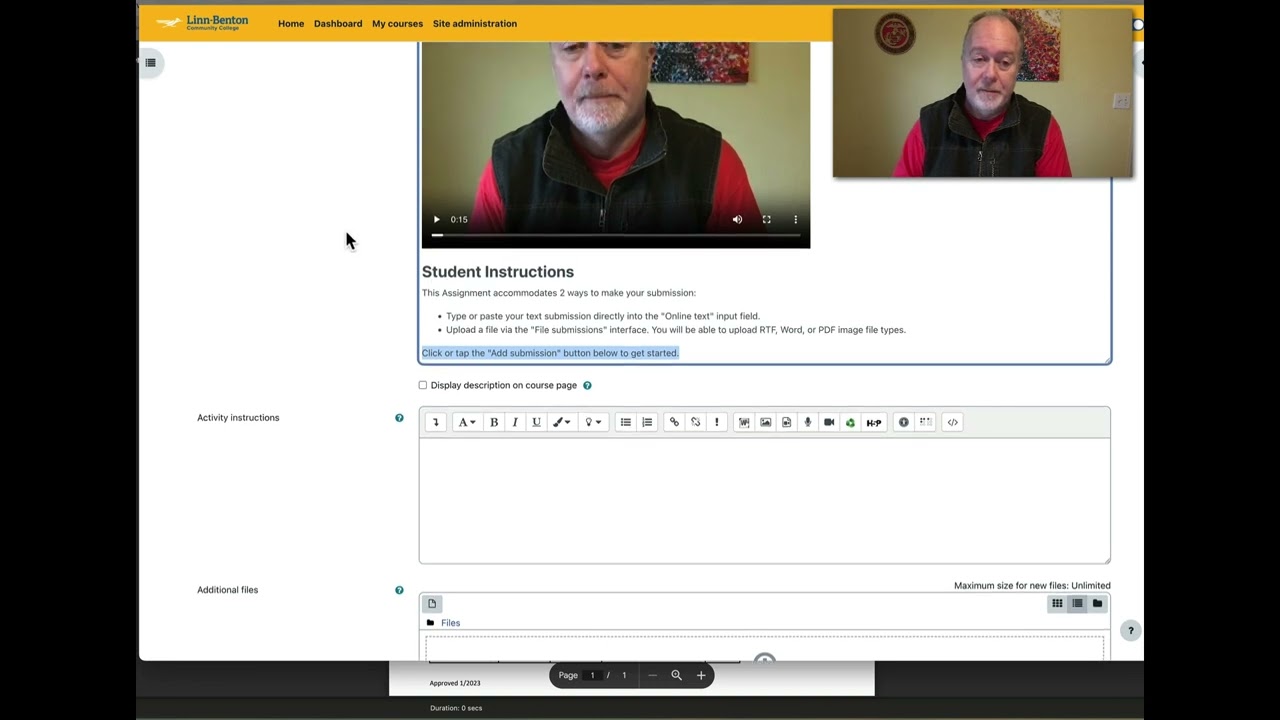1280x720 pixels.
Task: Open the lightbulb highlight dropdown
Action: [x=593, y=422]
